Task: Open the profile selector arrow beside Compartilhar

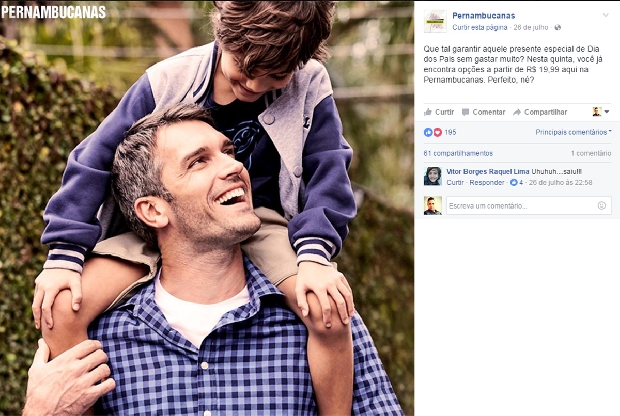Action: click(x=607, y=112)
